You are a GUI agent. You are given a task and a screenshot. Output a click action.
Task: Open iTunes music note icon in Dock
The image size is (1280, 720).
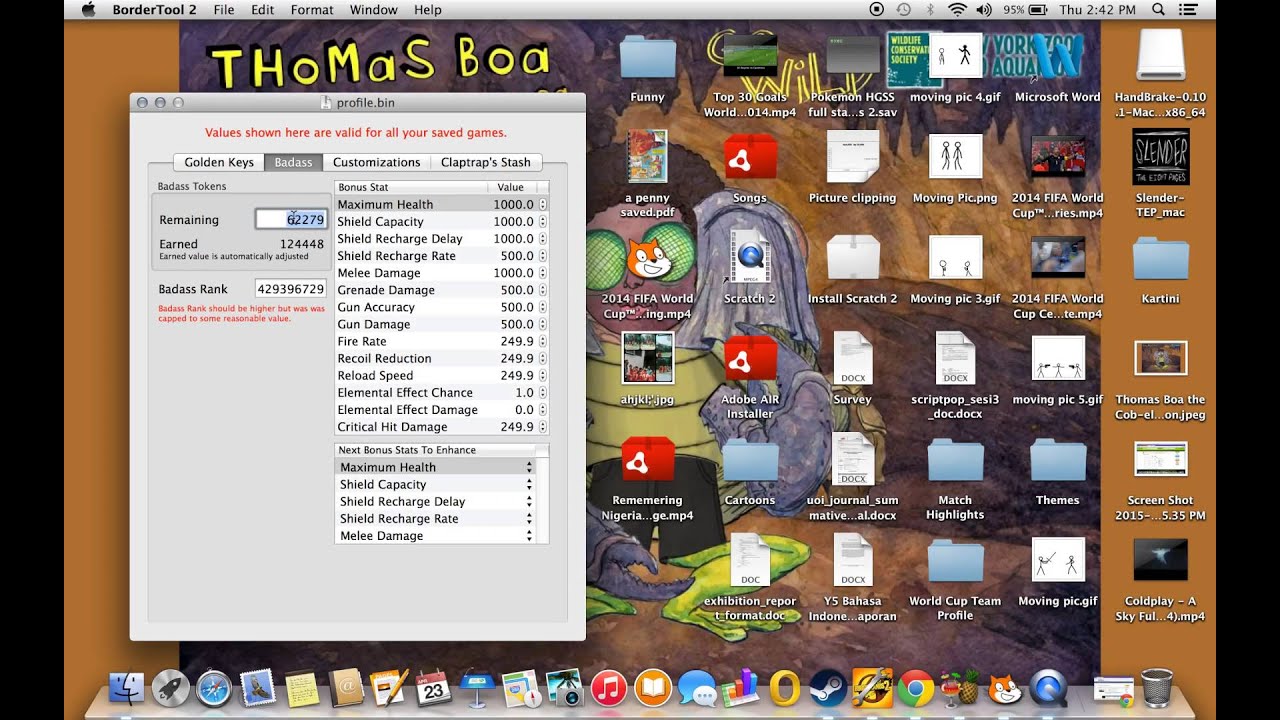pos(608,688)
